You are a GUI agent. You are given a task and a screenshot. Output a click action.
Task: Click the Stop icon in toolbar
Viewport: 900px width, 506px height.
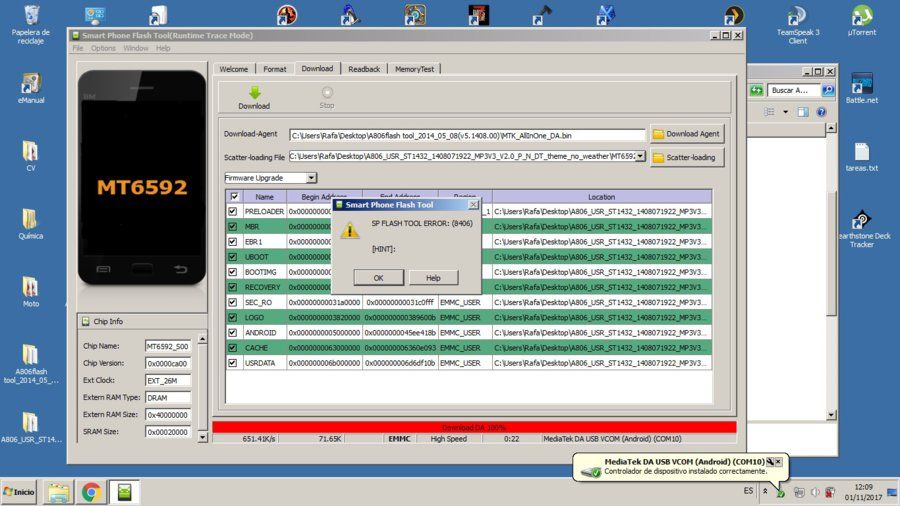[x=327, y=92]
